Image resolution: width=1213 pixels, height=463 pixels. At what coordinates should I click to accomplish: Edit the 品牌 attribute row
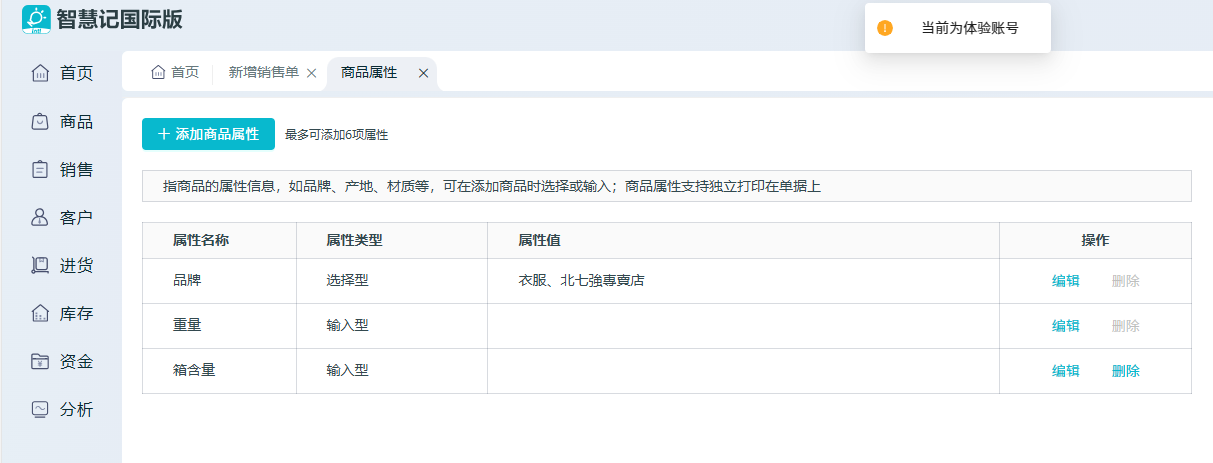1065,281
